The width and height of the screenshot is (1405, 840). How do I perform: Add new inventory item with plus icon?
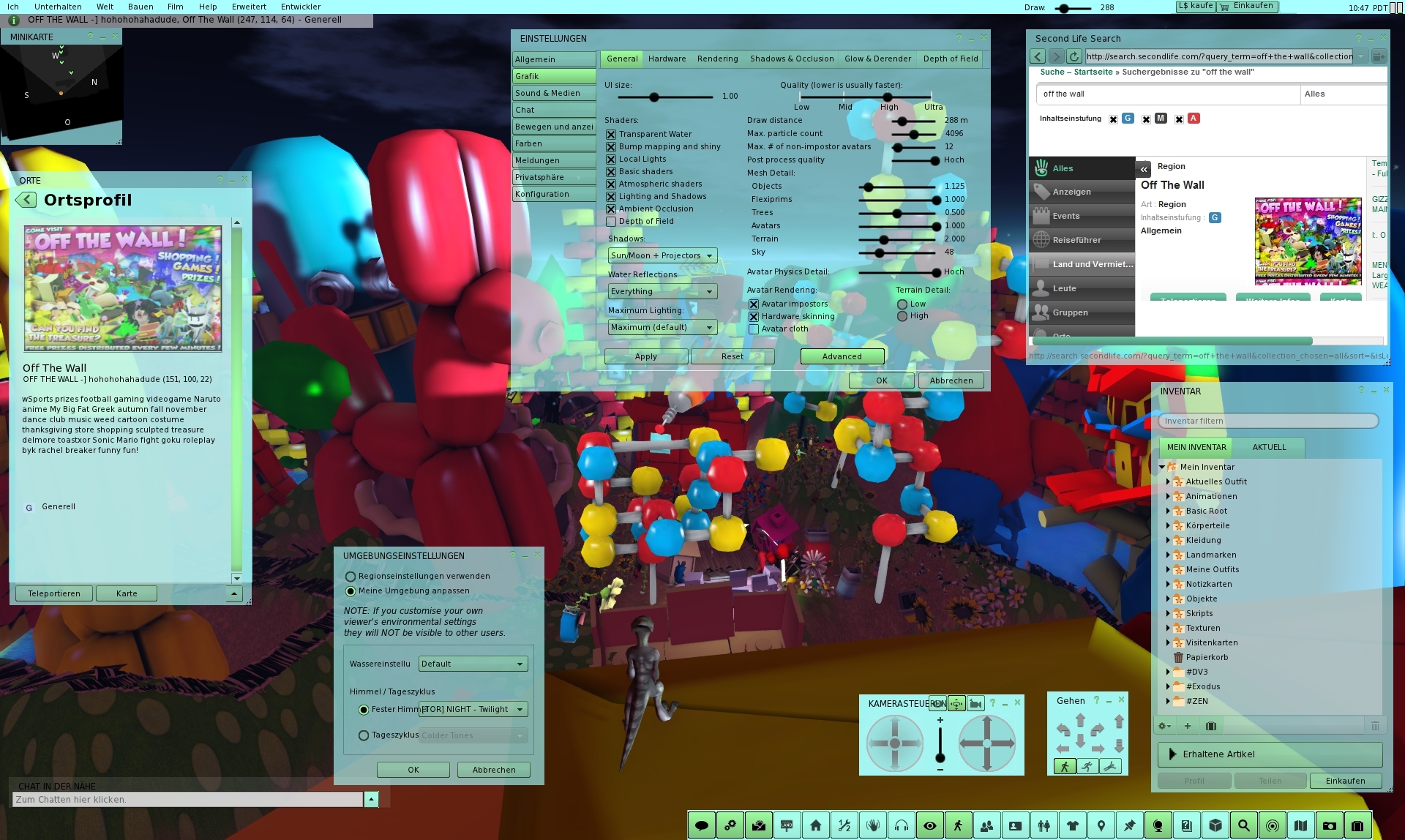click(x=1187, y=726)
